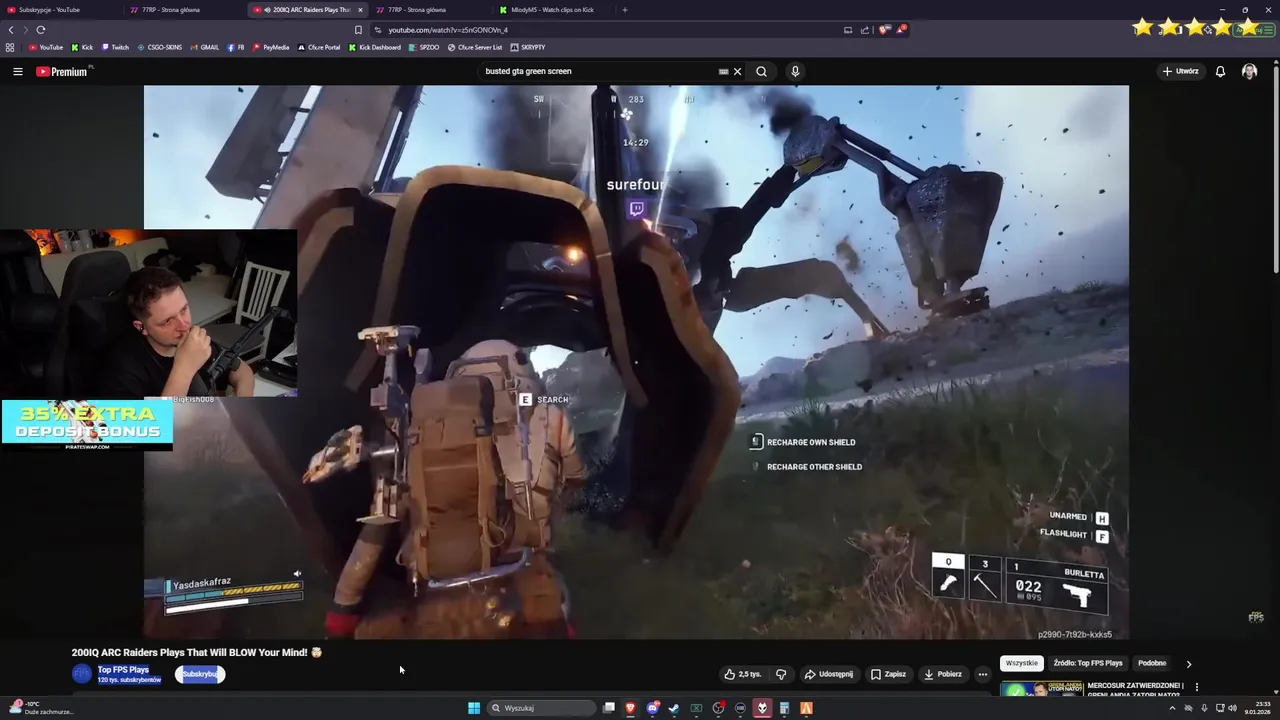Open the SKRYPTY bookmarks folder
The image size is (1280, 720).
(x=528, y=47)
